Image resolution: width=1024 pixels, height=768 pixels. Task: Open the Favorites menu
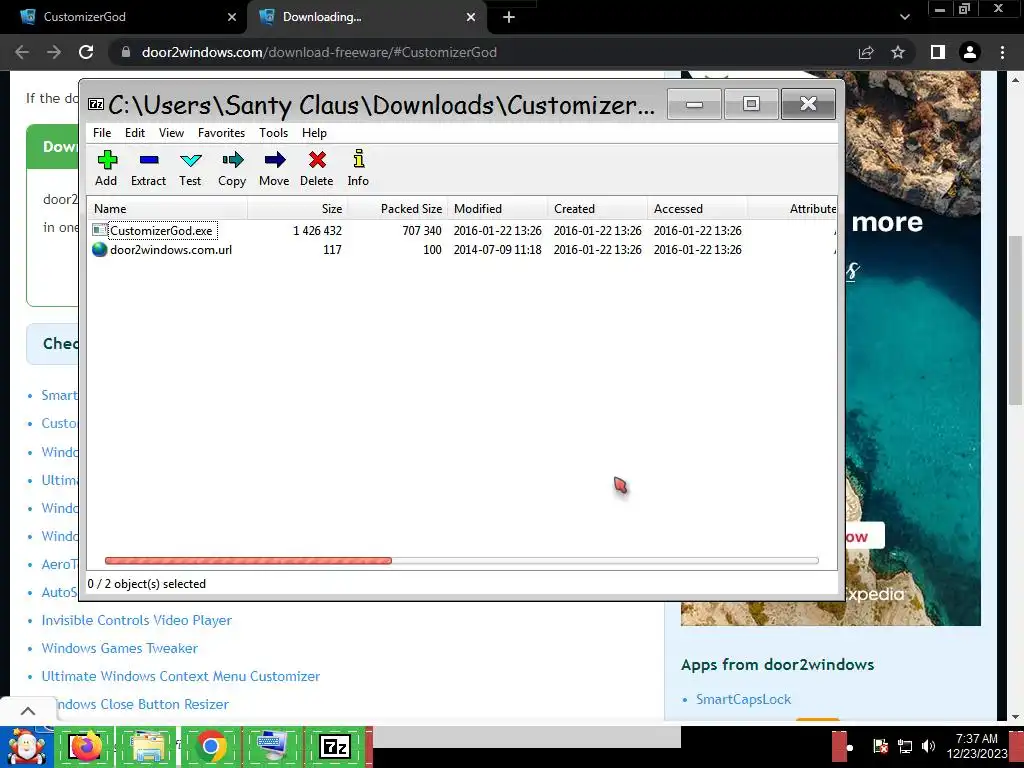[x=221, y=133]
